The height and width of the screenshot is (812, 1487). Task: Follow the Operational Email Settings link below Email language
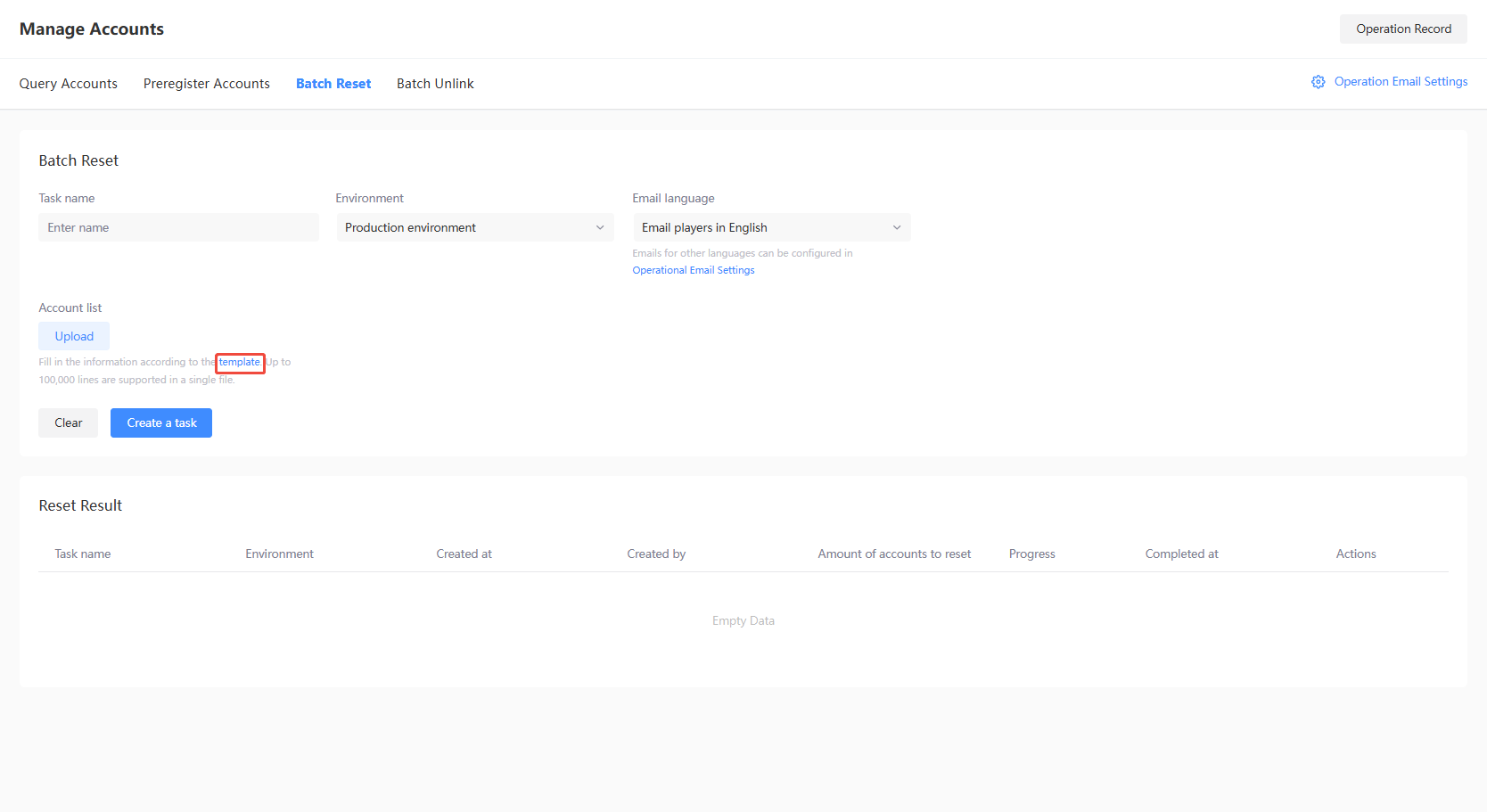[x=694, y=270]
